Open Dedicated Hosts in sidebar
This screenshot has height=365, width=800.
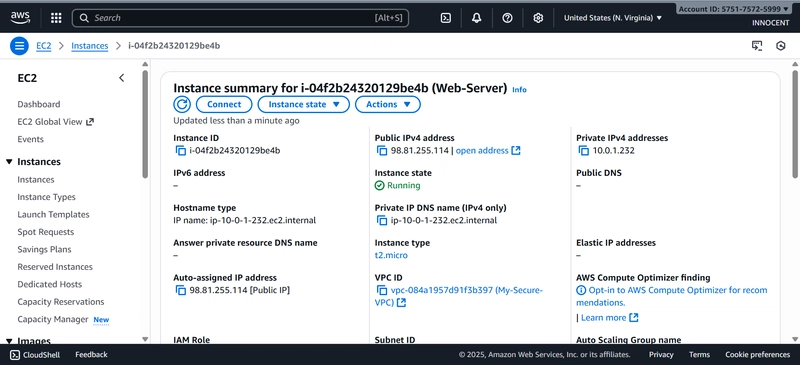(x=49, y=284)
